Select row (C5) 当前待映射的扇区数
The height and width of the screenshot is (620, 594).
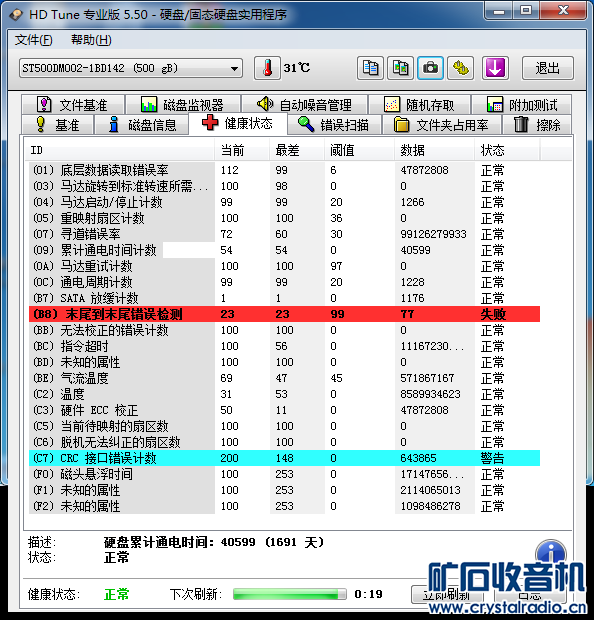[x=284, y=426]
